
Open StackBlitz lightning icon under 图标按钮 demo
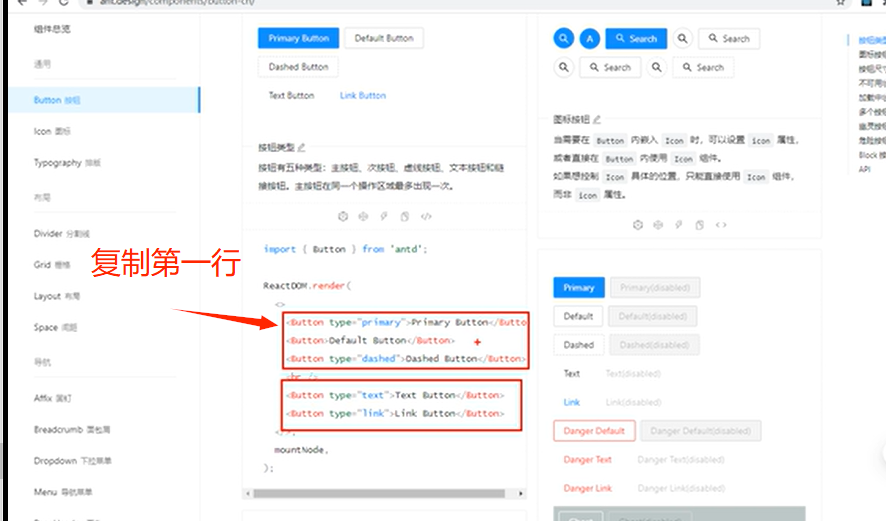click(679, 225)
